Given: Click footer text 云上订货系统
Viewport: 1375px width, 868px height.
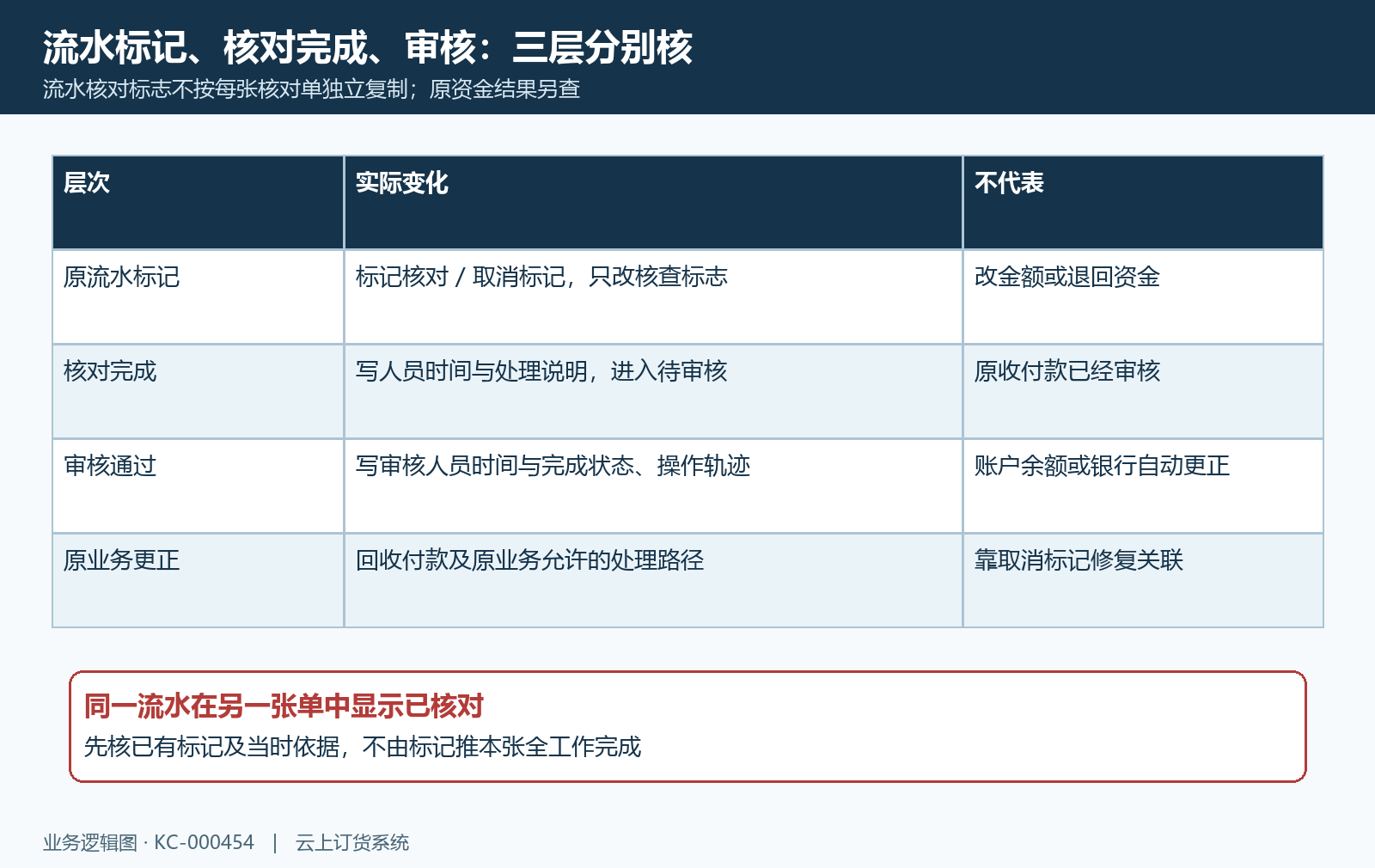Looking at the screenshot, I should (352, 843).
